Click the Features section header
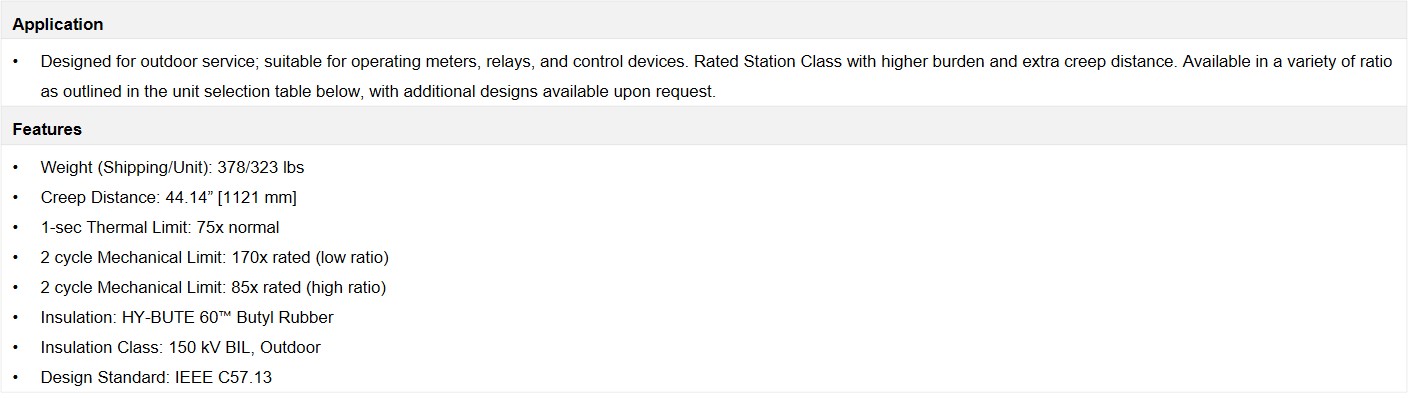Image resolution: width=1408 pixels, height=398 pixels. pos(47,129)
